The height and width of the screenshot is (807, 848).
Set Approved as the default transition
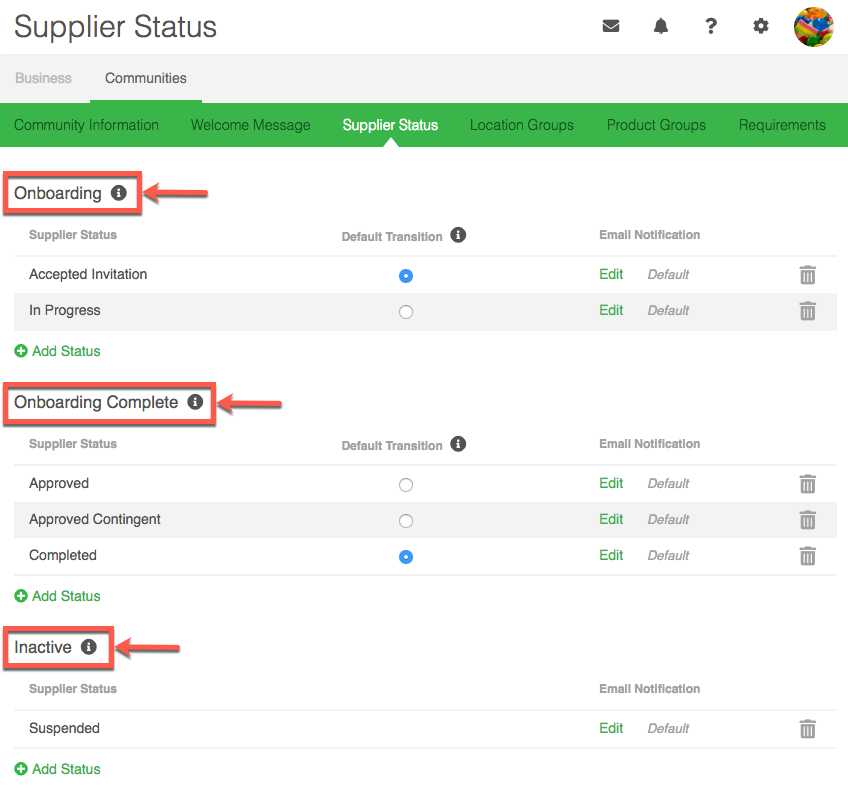coord(405,485)
